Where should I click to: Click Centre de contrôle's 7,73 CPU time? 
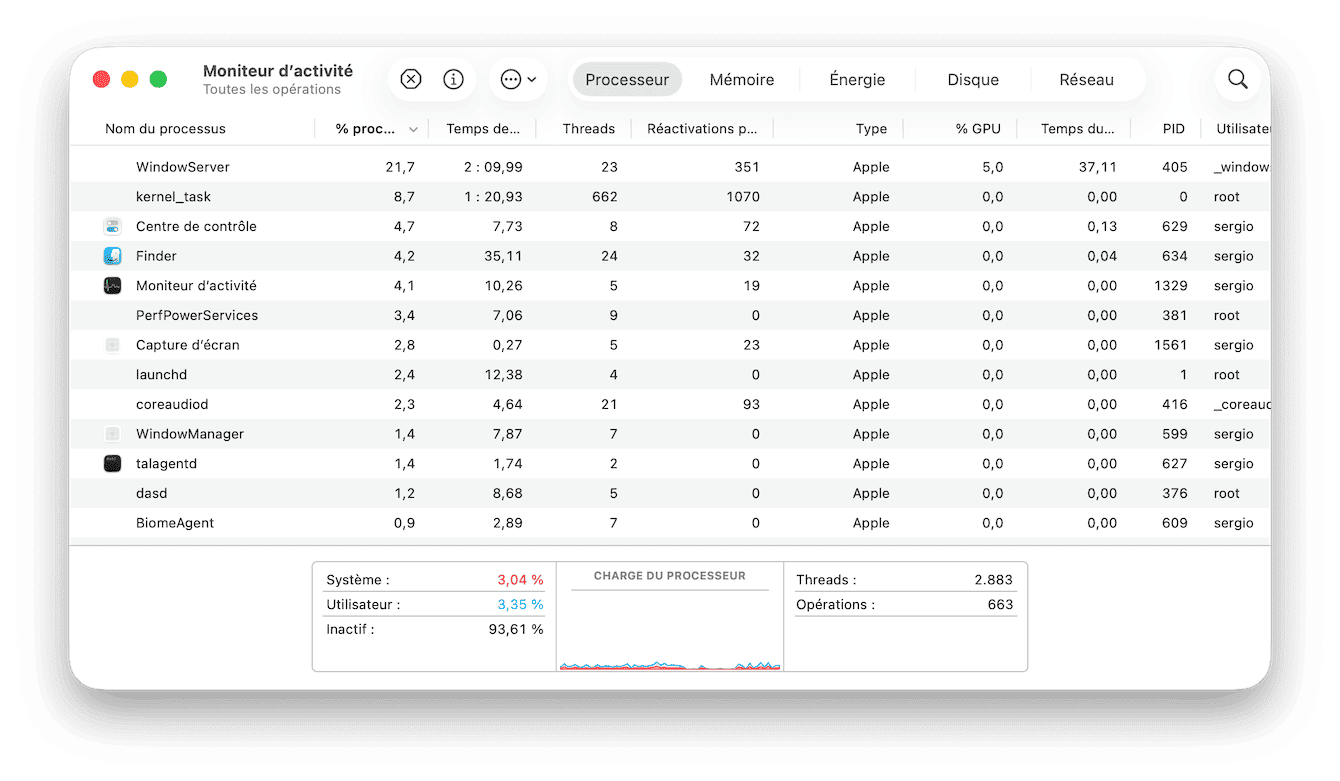pyautogui.click(x=506, y=227)
